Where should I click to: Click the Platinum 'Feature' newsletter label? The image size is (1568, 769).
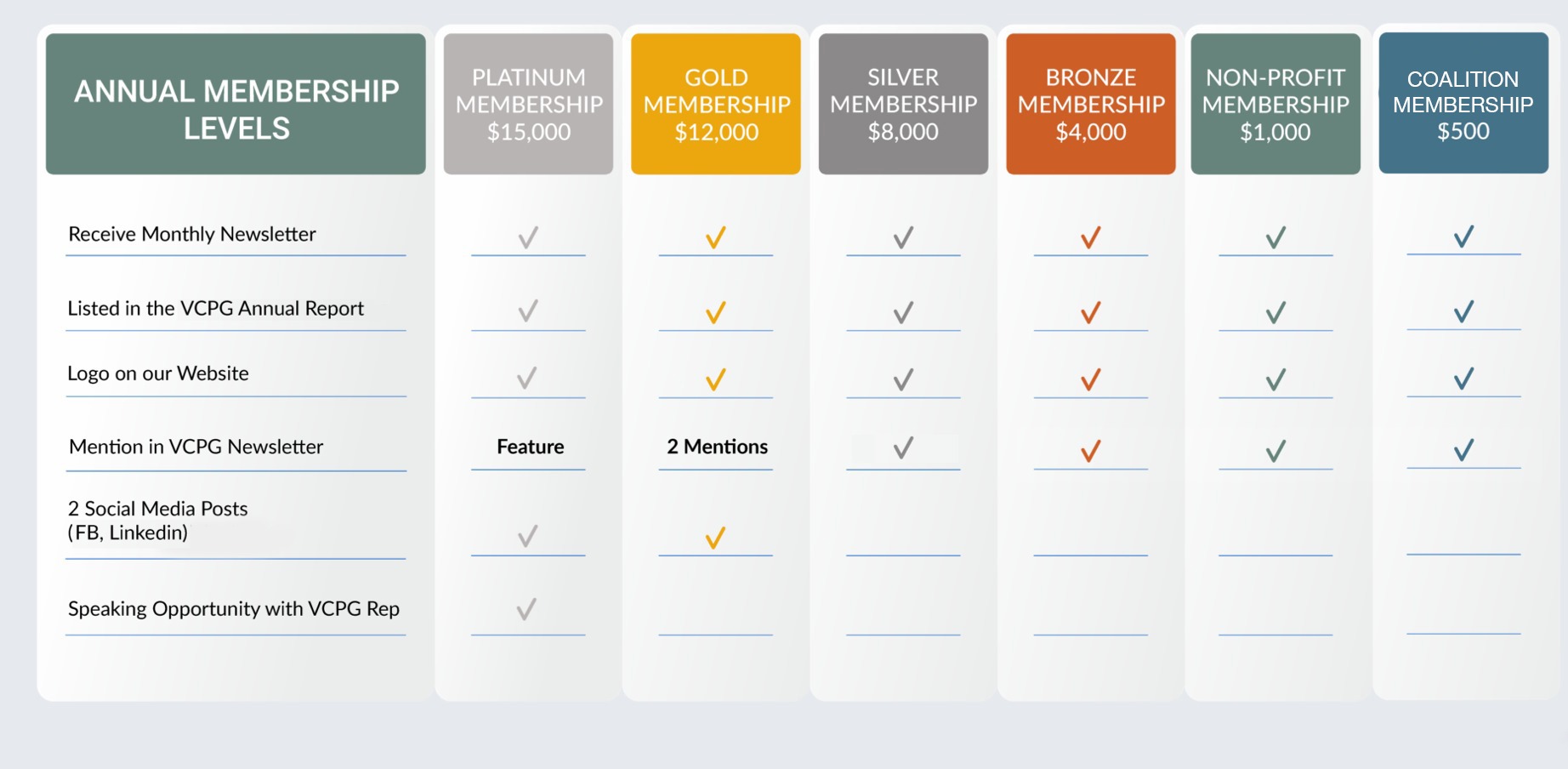point(530,447)
